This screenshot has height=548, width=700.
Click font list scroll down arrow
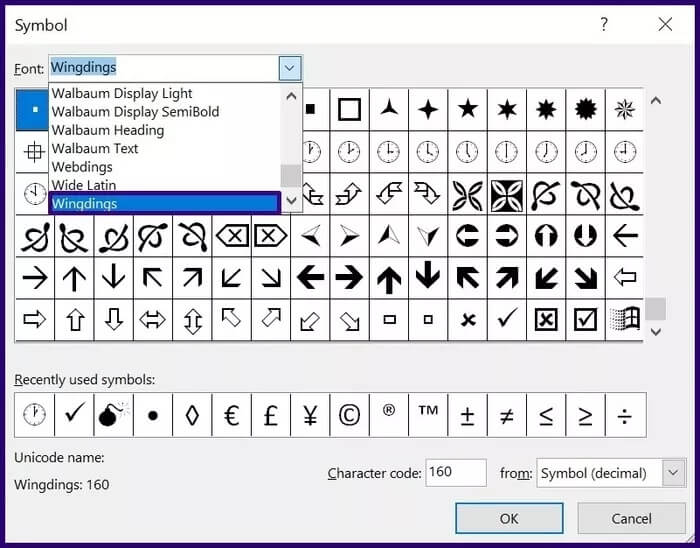(x=291, y=201)
